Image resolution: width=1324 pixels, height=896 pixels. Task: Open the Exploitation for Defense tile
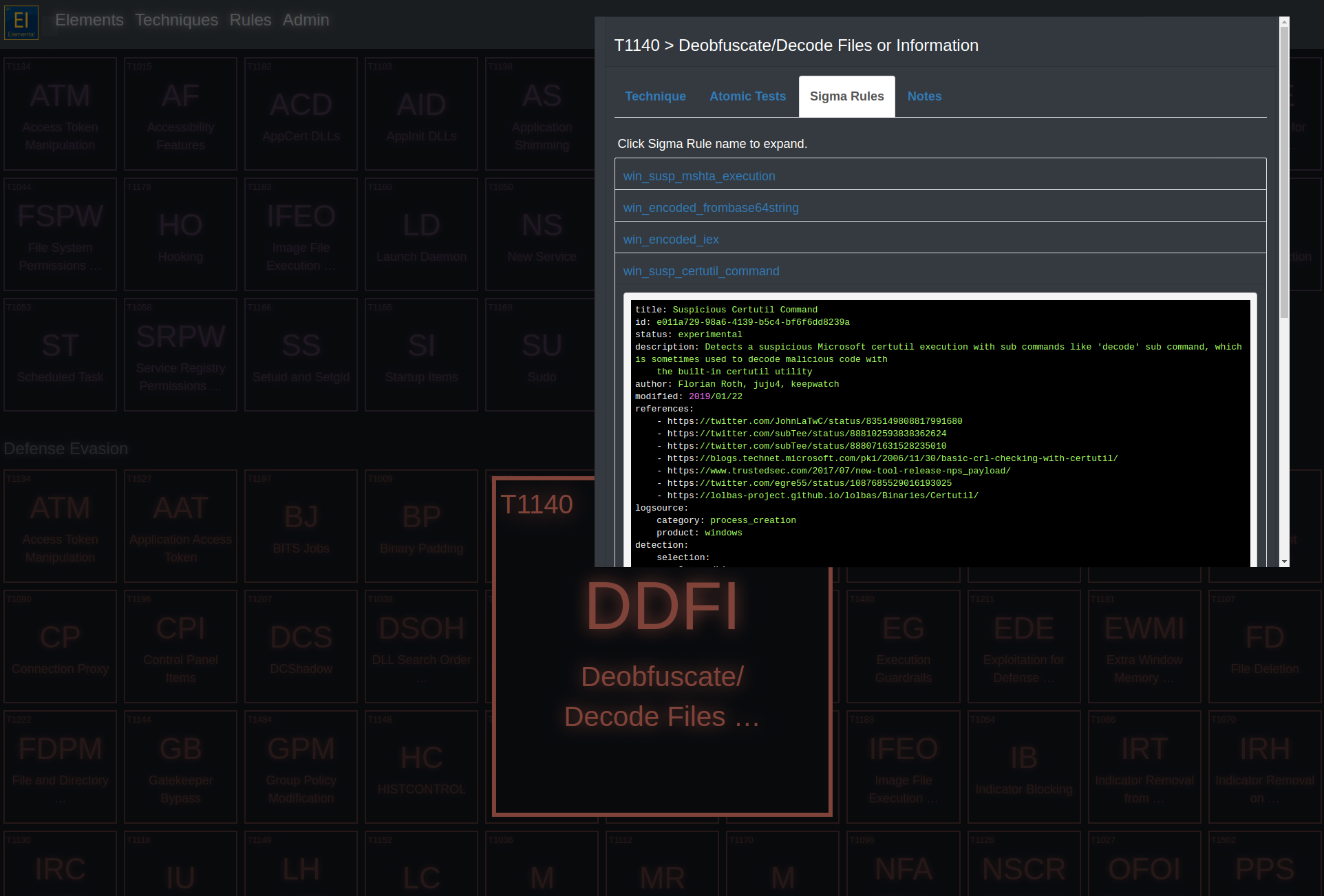click(x=1024, y=647)
